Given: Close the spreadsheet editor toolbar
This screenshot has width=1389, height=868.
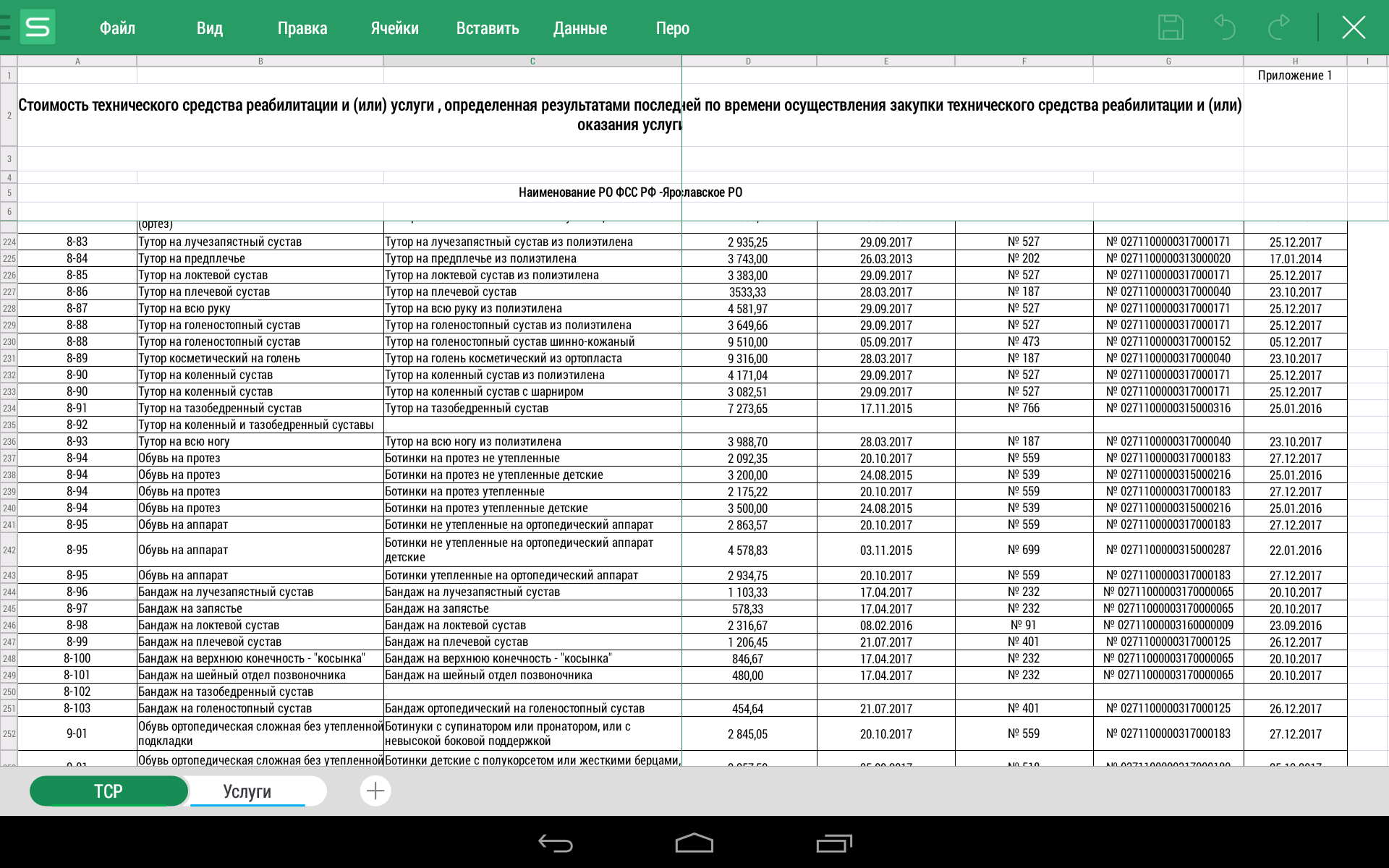Looking at the screenshot, I should 1354,27.
